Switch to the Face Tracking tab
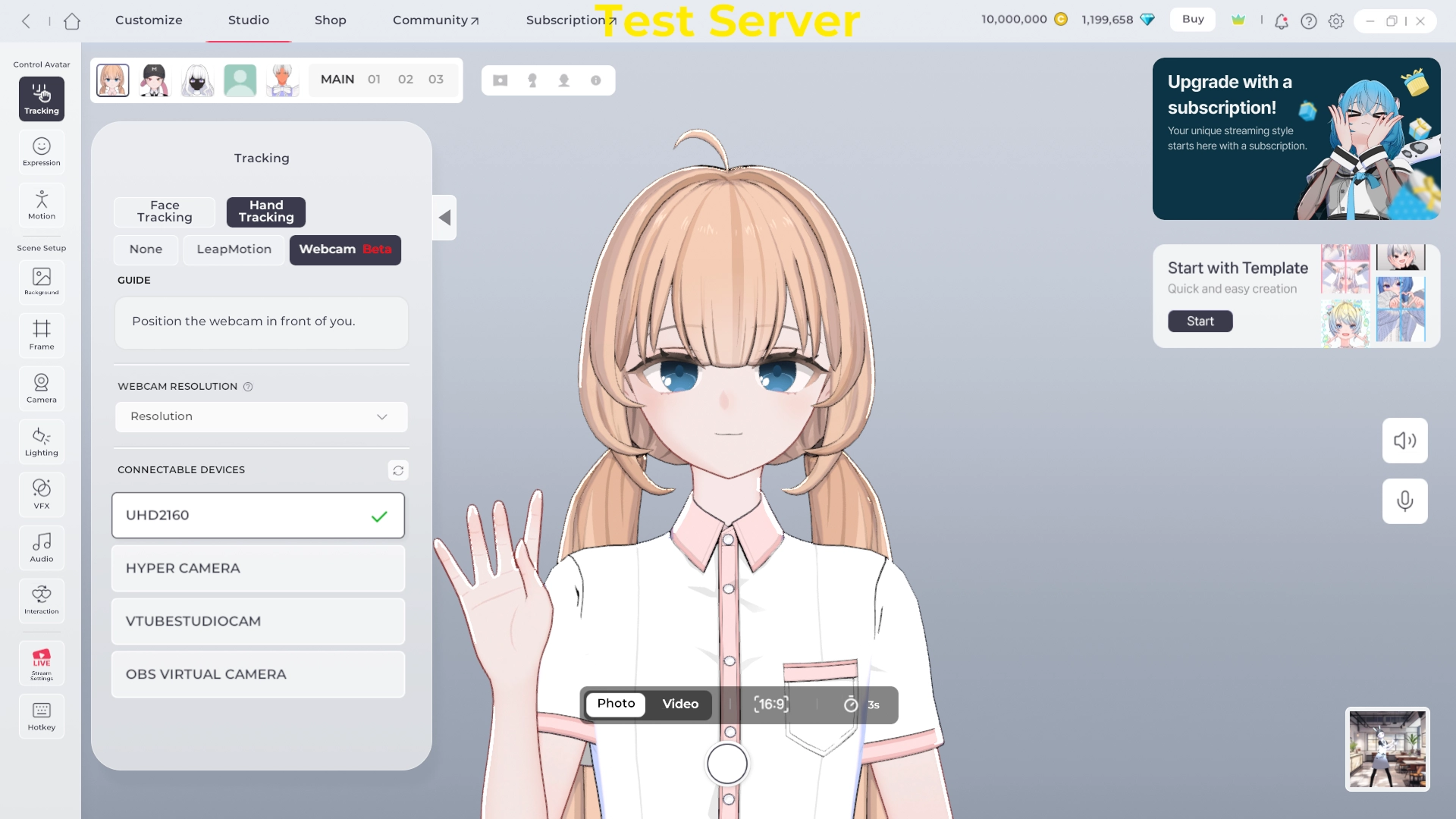Screen dimensions: 1456x819 [x=165, y=212]
